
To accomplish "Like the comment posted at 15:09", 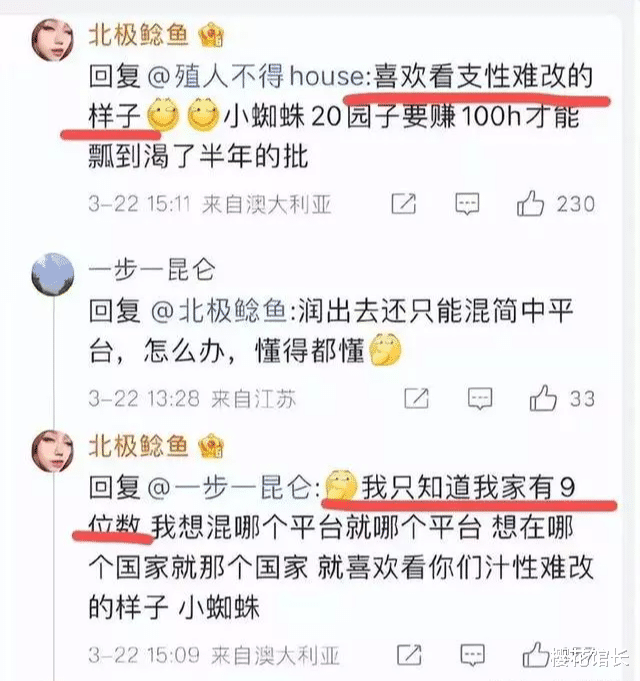I will tap(535, 655).
